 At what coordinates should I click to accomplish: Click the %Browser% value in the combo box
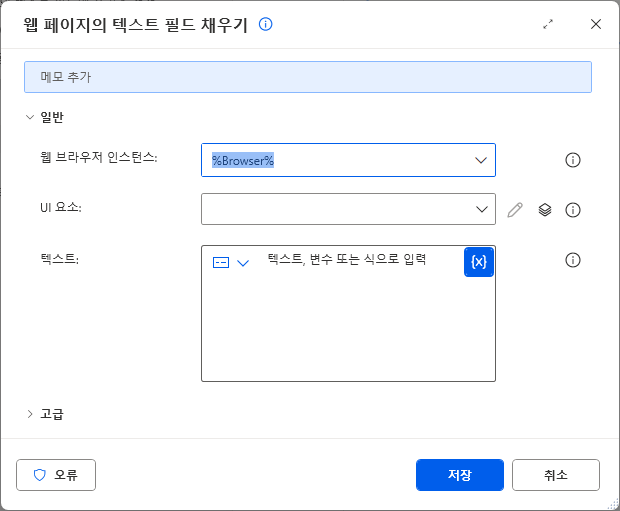pos(243,160)
